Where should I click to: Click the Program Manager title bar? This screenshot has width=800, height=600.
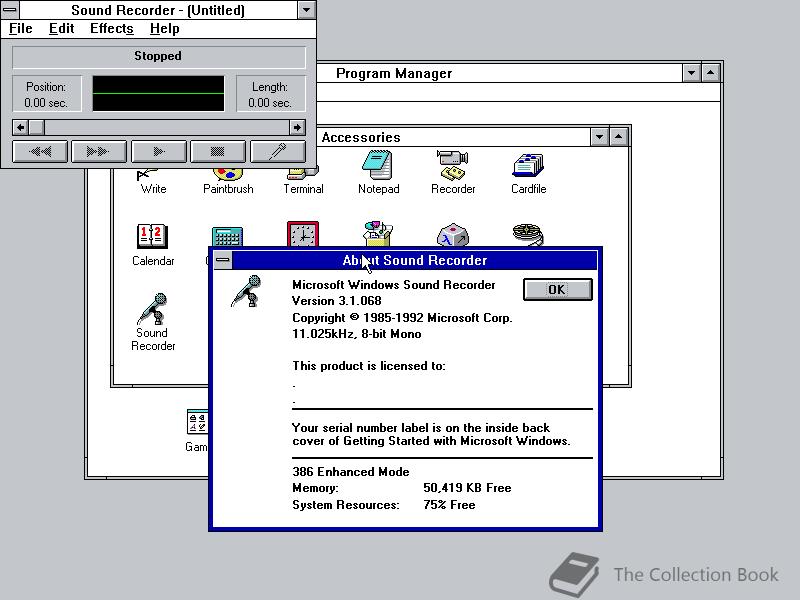click(499, 73)
